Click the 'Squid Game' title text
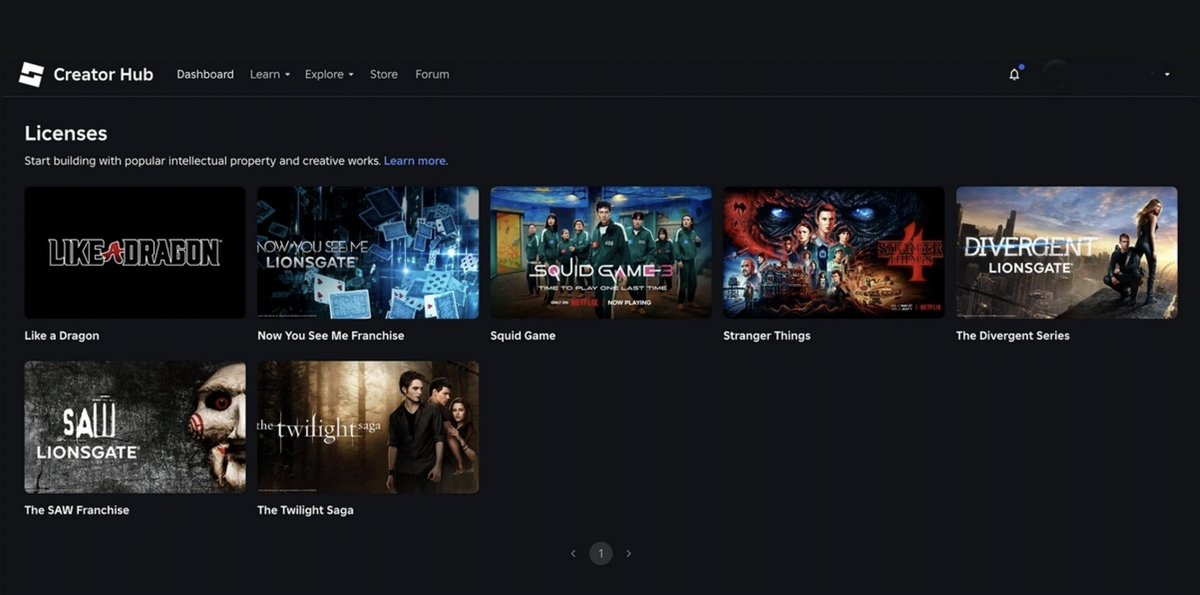1200x595 pixels. [523, 336]
